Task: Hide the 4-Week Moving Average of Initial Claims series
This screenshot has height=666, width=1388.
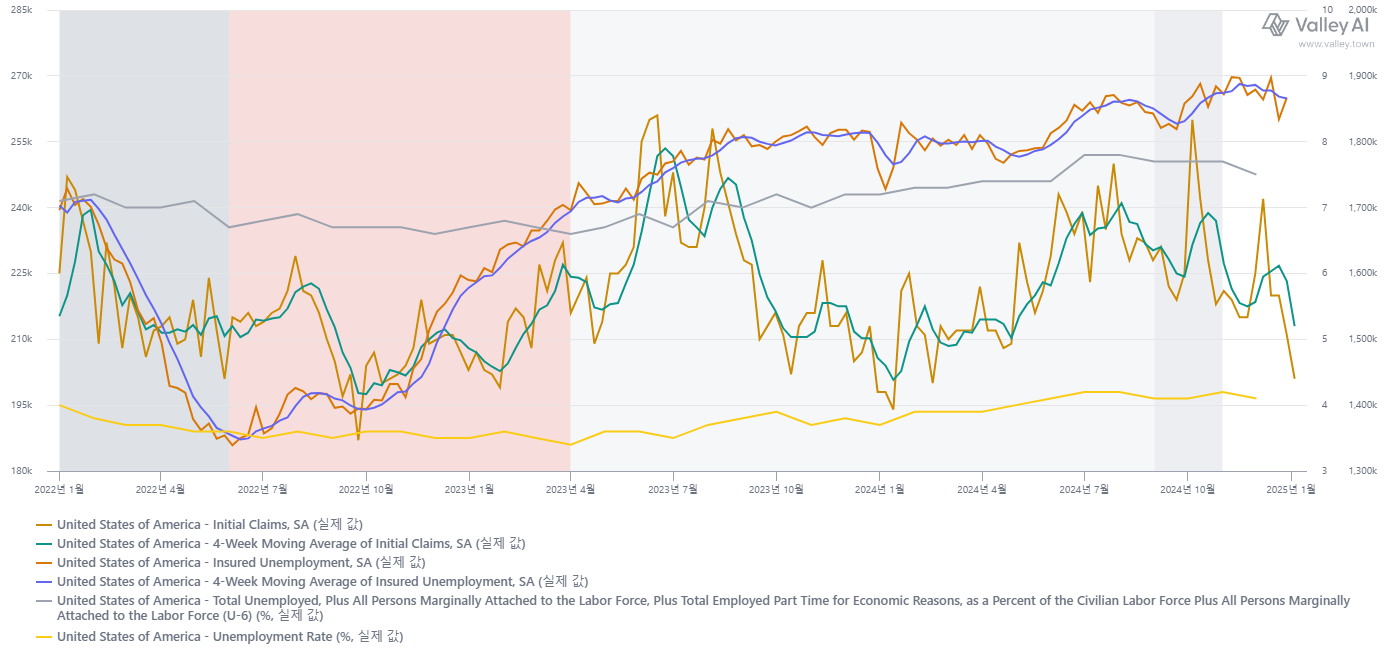Action: pyautogui.click(x=291, y=543)
